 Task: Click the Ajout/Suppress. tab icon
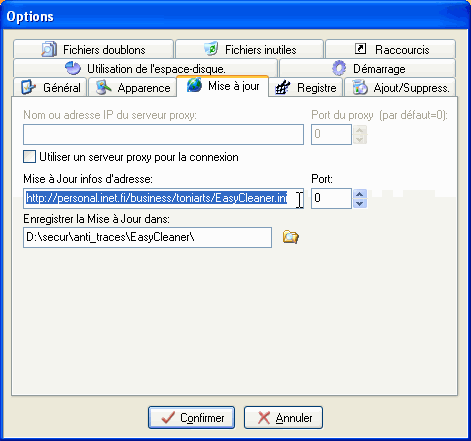pyautogui.click(x=360, y=87)
